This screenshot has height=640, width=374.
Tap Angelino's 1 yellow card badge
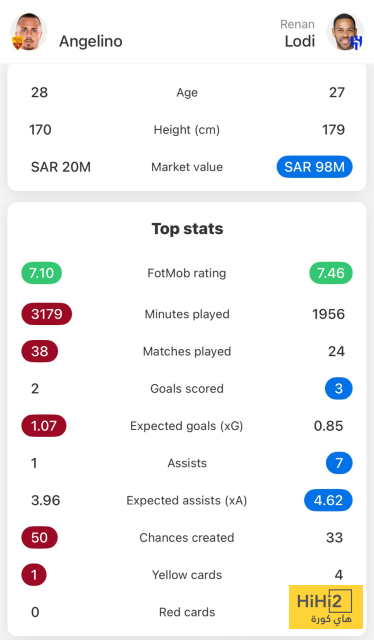point(34,575)
